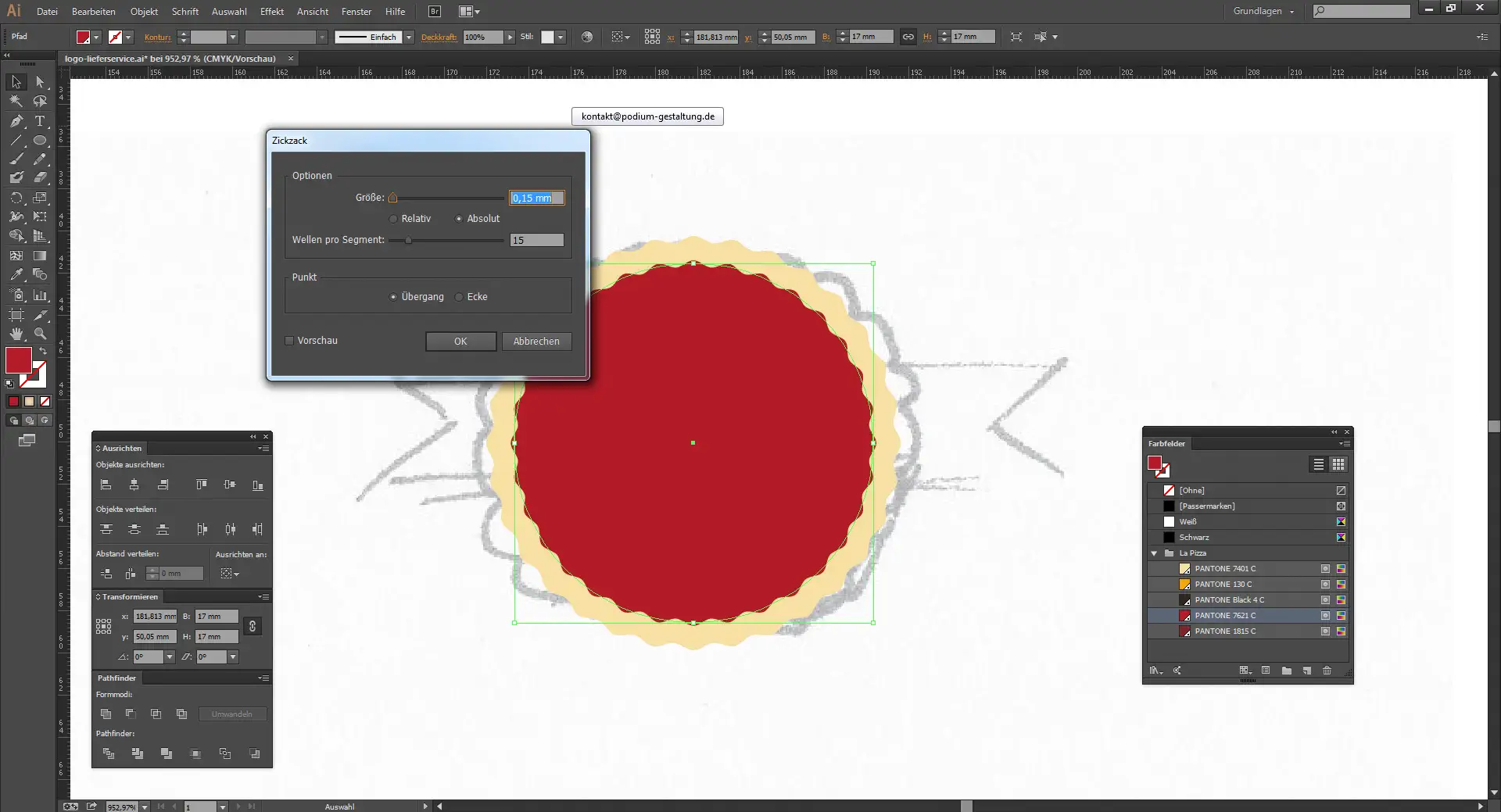Open the Farbfelder panel menu
Screen dimensions: 1501x812
pos(1346,444)
